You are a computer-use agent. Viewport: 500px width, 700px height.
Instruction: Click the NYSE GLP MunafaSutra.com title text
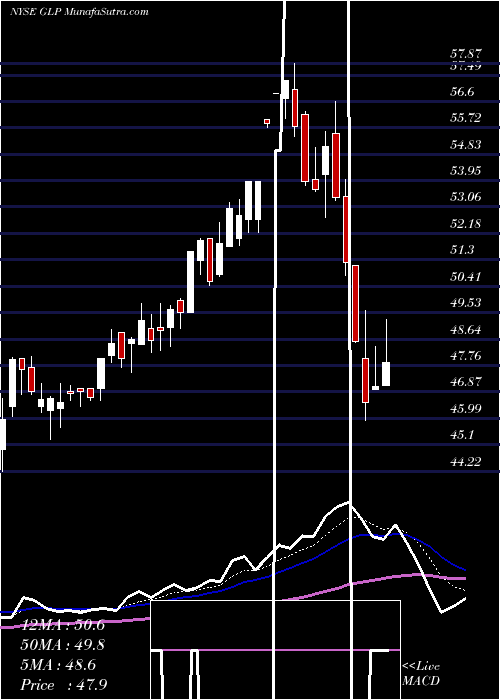(79, 12)
